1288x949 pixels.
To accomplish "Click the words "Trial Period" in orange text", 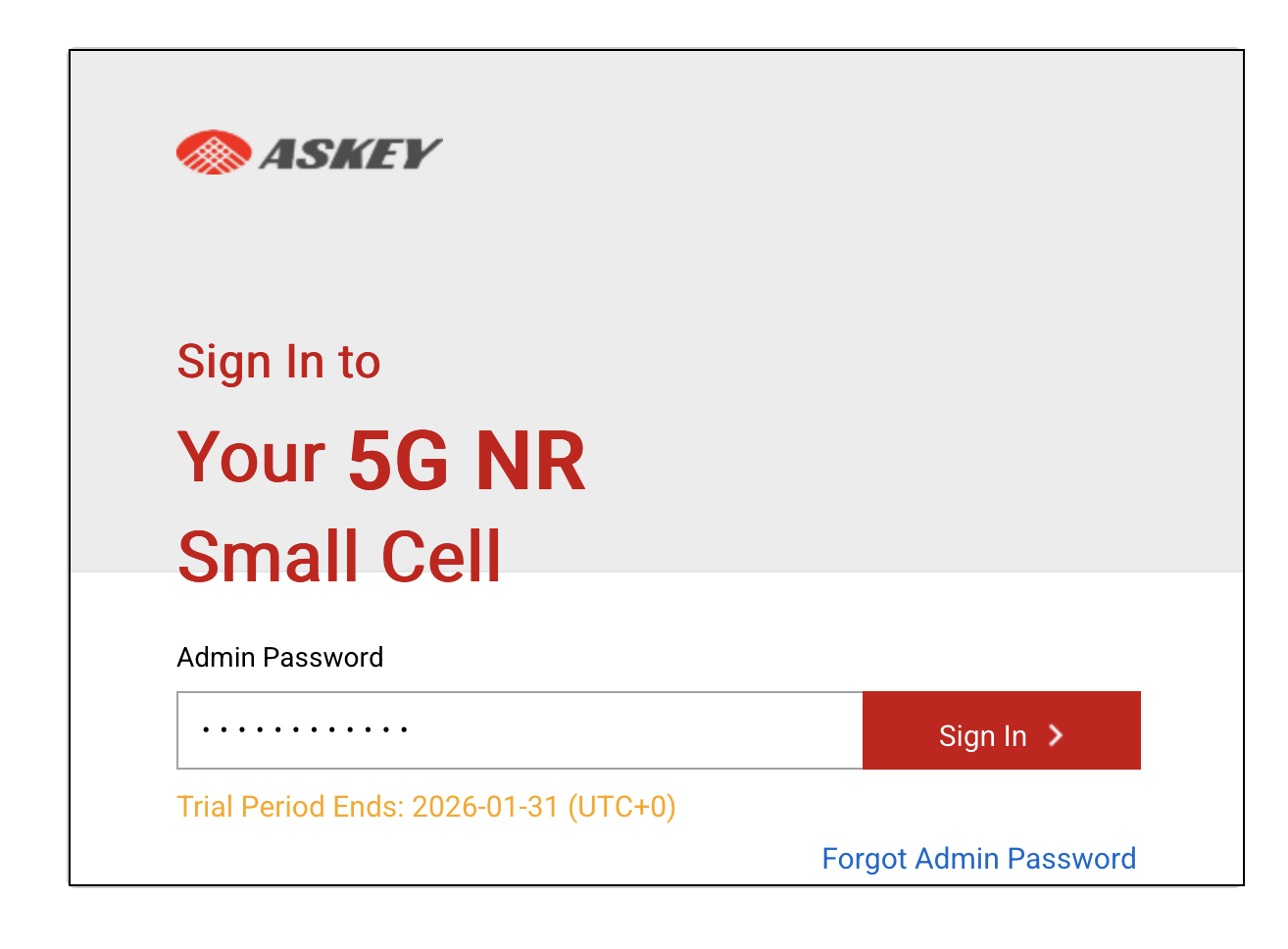I will [251, 807].
